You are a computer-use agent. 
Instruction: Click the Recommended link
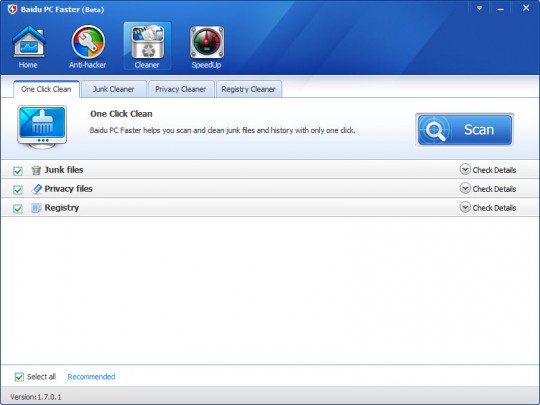91,377
